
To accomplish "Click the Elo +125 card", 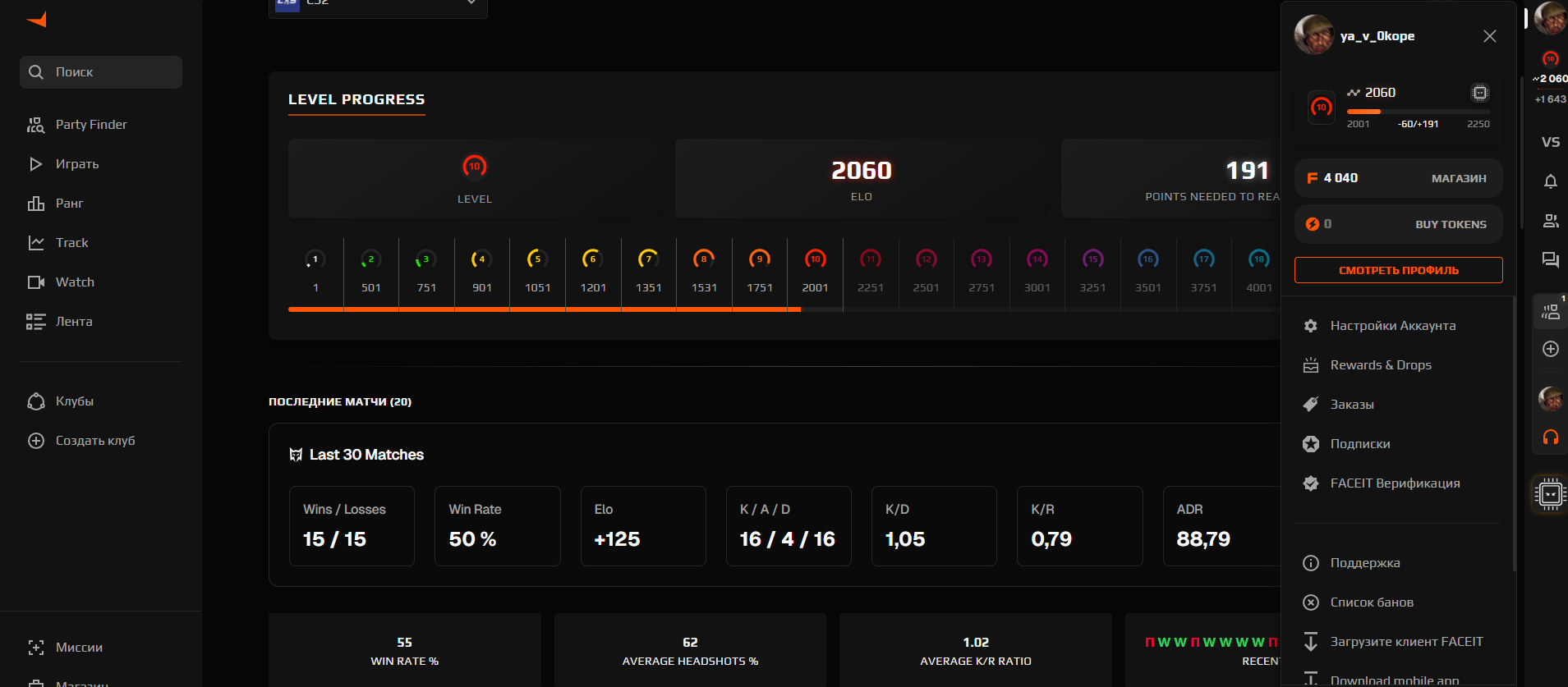I will (x=643, y=526).
